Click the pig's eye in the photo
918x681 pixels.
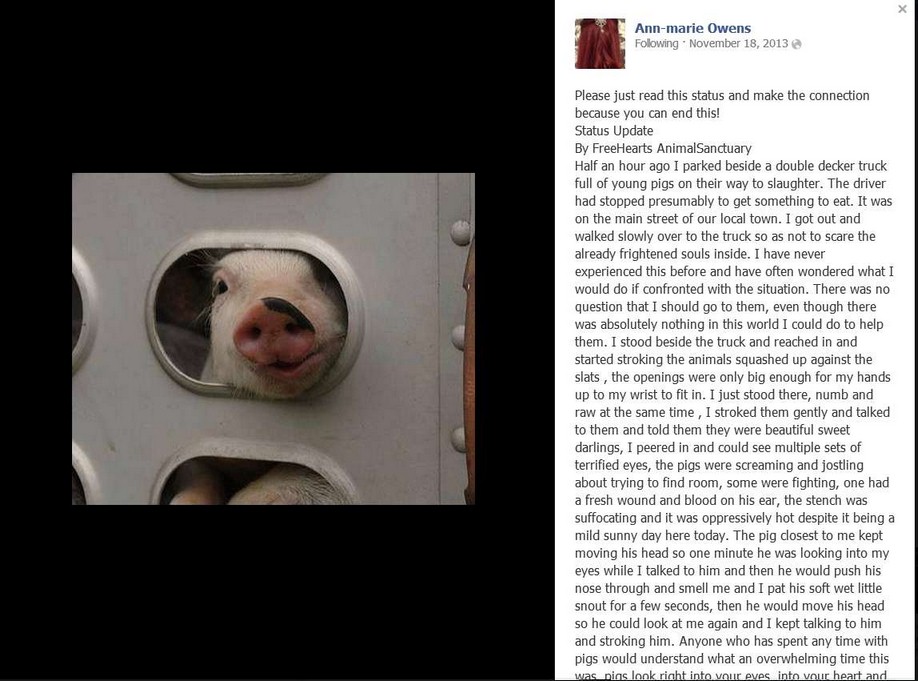point(221,286)
